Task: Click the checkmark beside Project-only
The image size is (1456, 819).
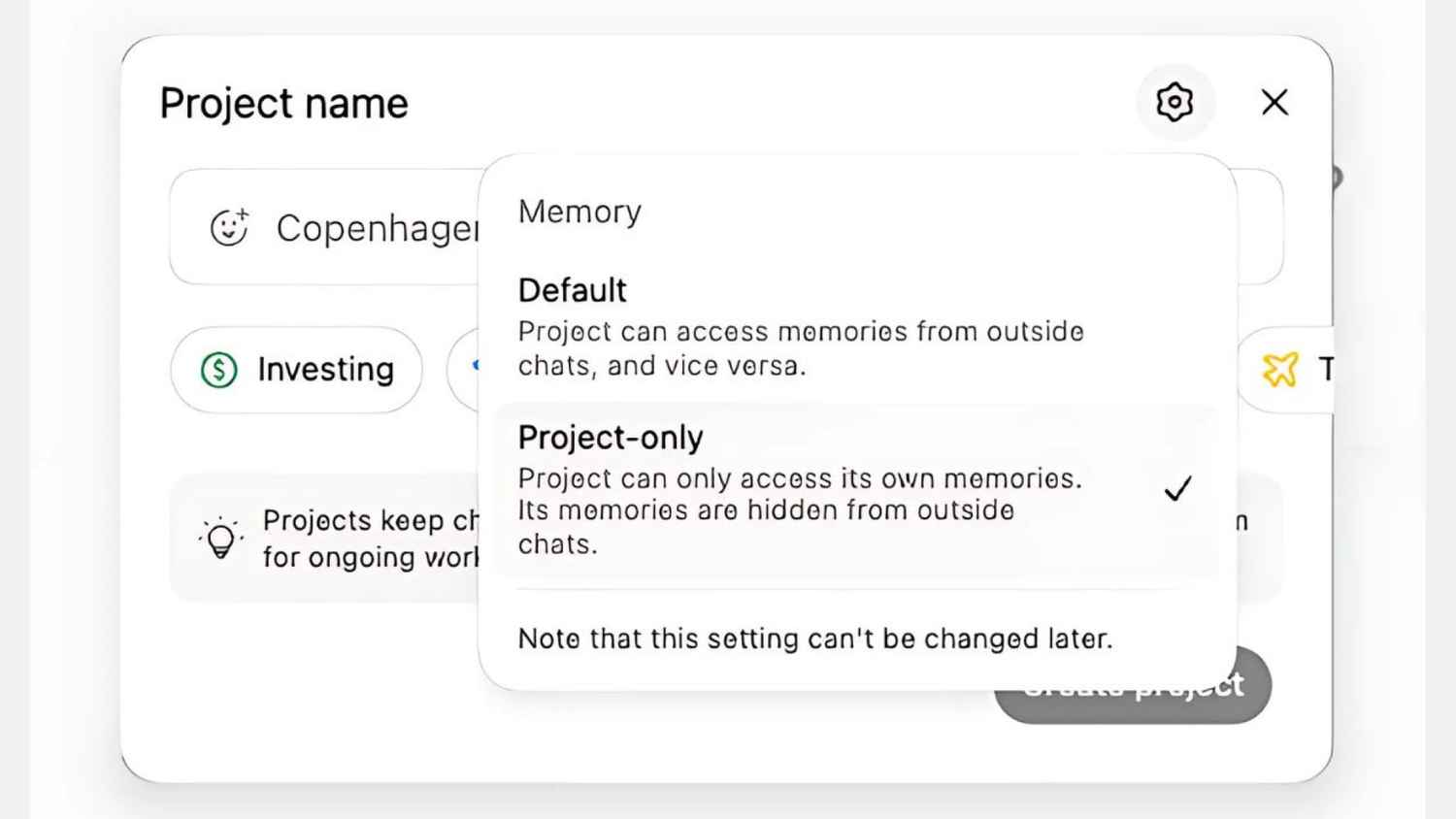Action: (x=1177, y=489)
